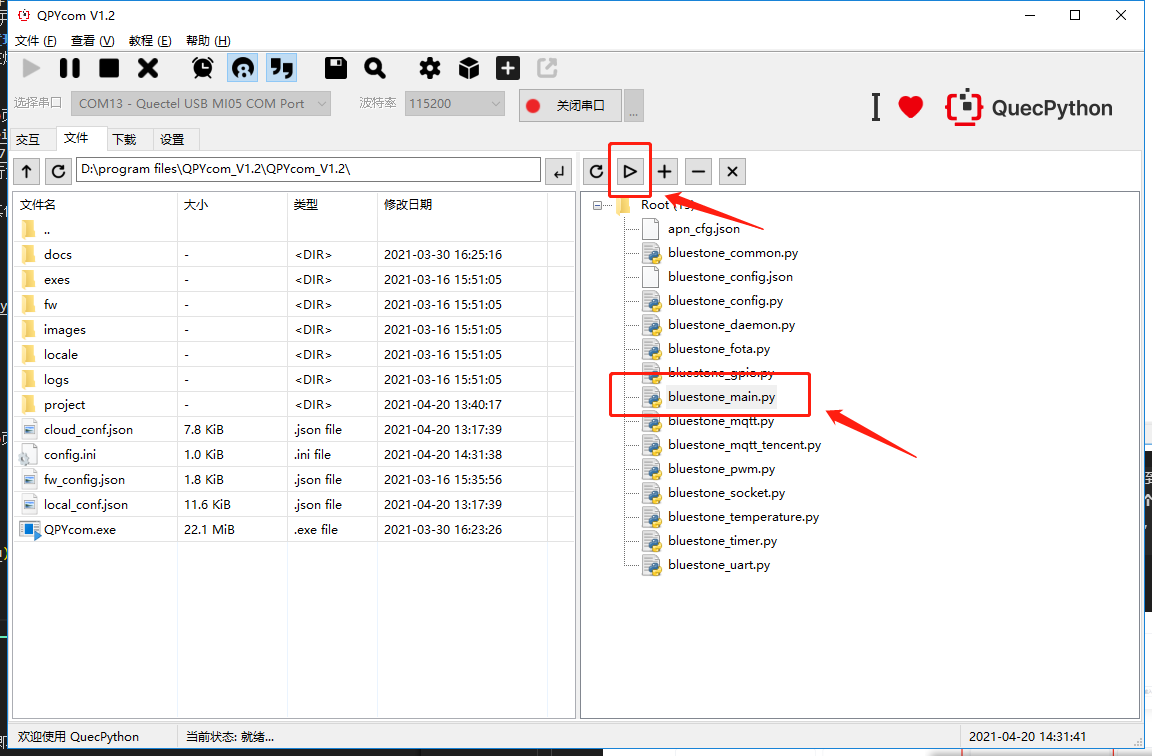
Task: Click the alarm clock toolbar icon
Action: tap(203, 68)
